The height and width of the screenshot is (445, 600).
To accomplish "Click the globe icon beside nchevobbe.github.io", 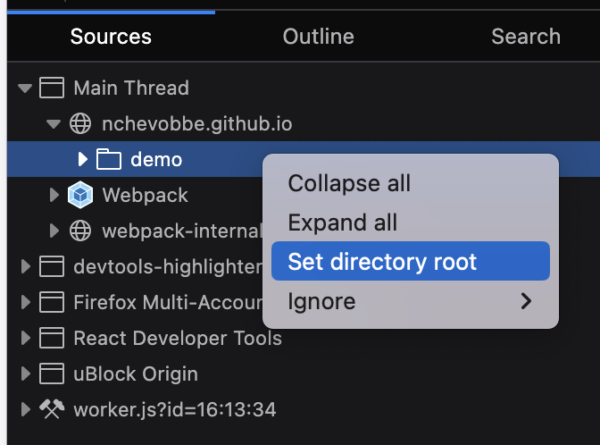I will pyautogui.click(x=80, y=124).
